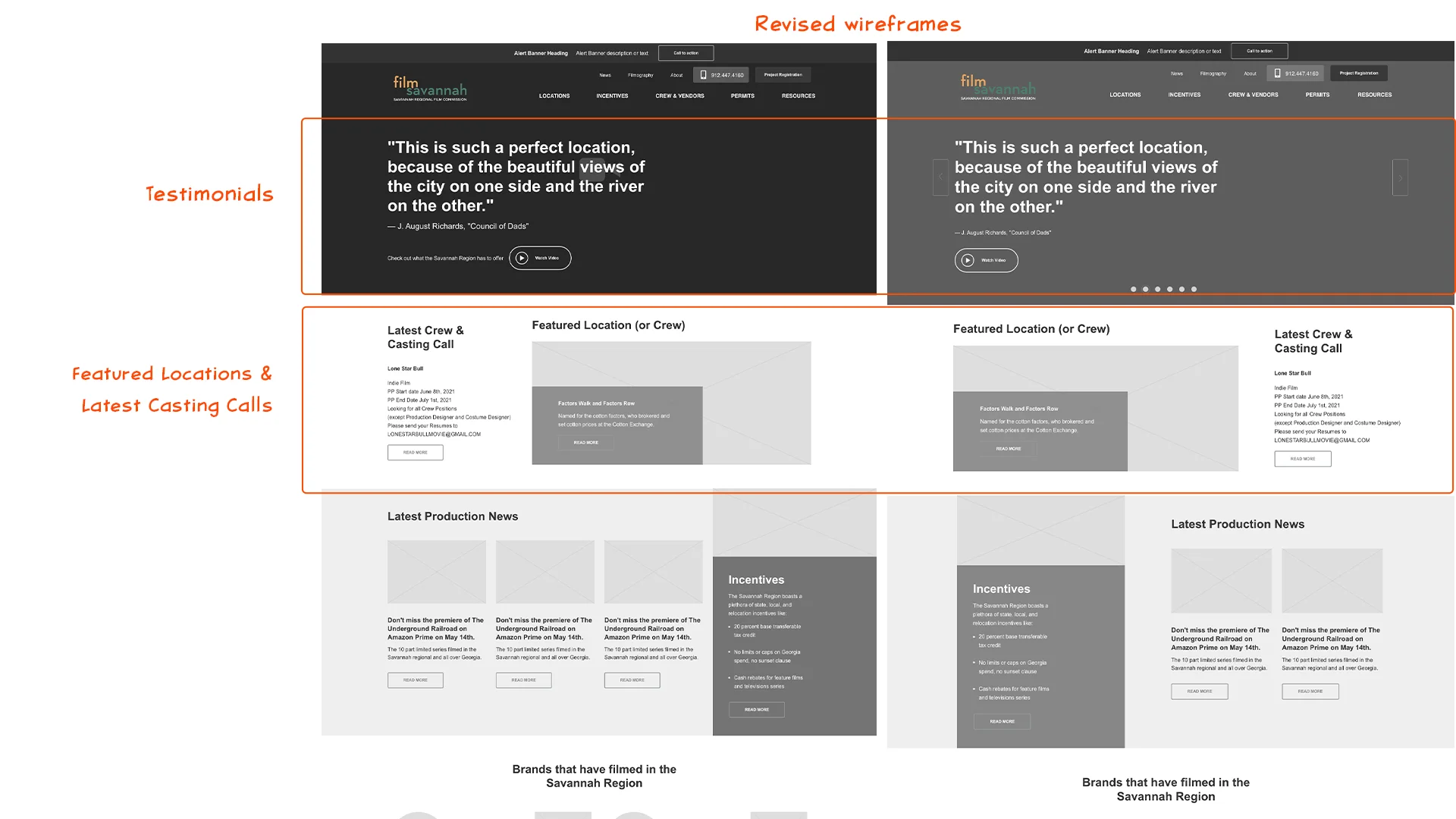This screenshot has height=819, width=1456.
Task: Select the About navigation menu item
Action: [x=676, y=74]
